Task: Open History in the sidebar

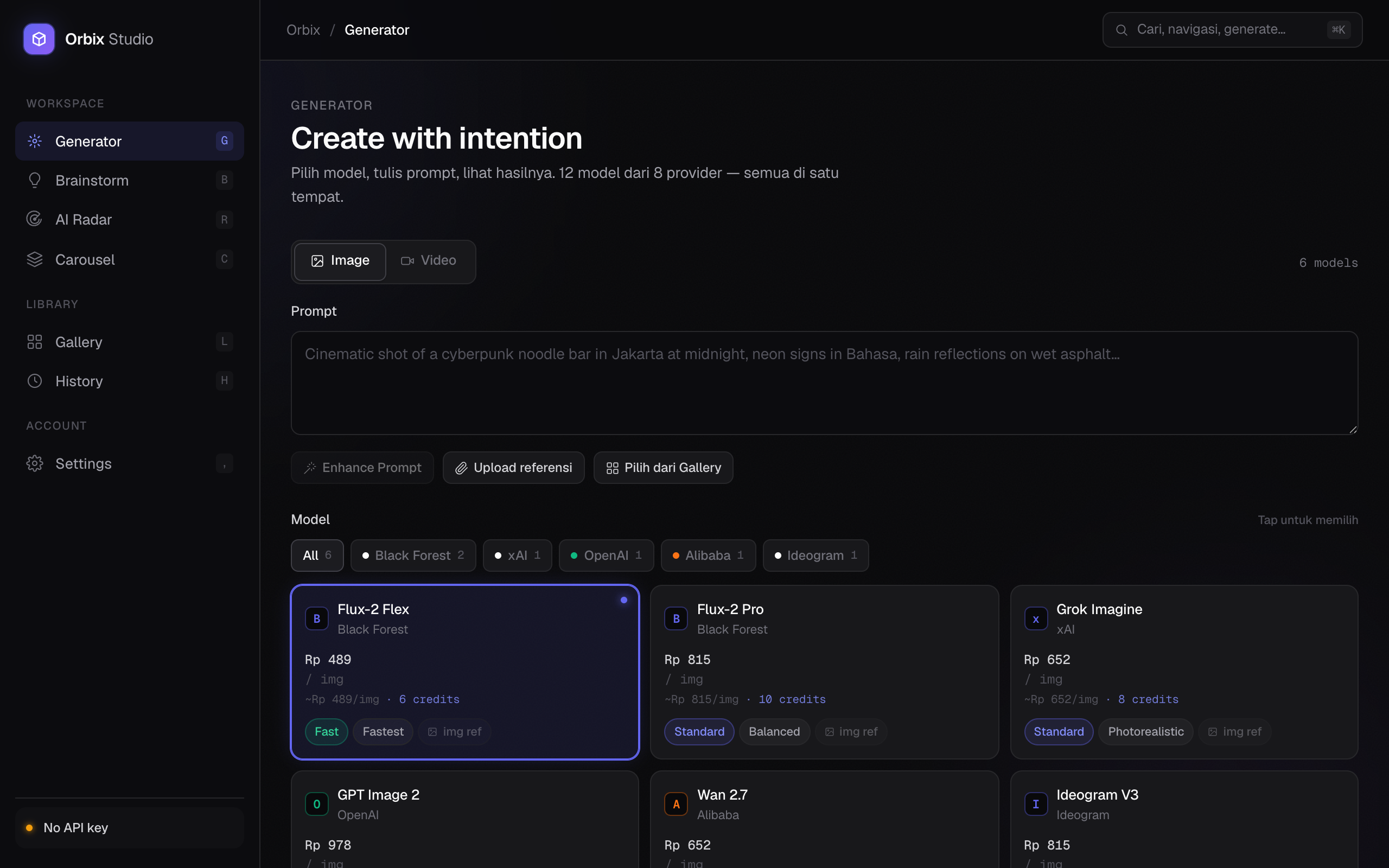Action: click(x=130, y=381)
